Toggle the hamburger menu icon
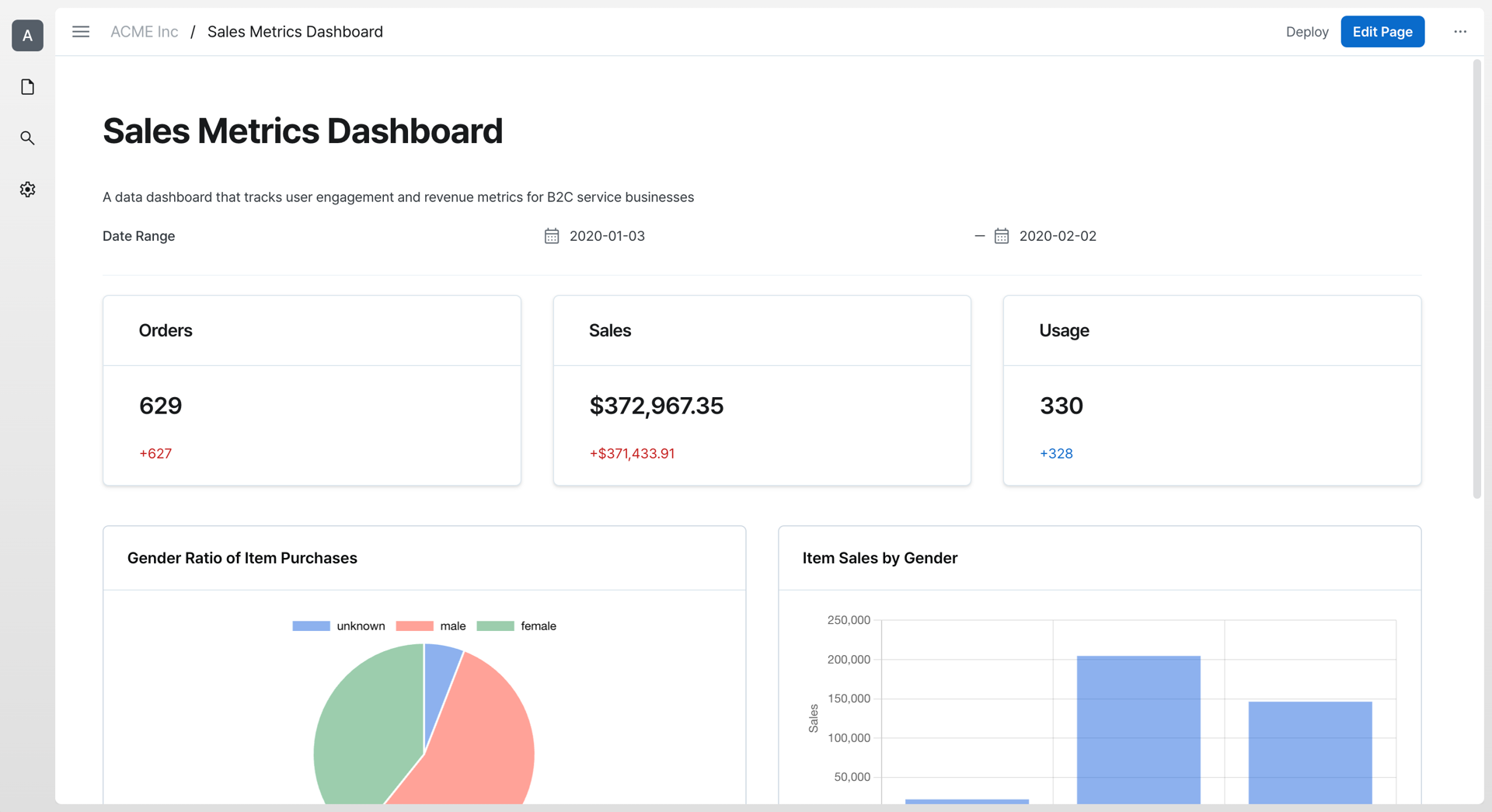This screenshot has height=812, width=1492. [81, 32]
